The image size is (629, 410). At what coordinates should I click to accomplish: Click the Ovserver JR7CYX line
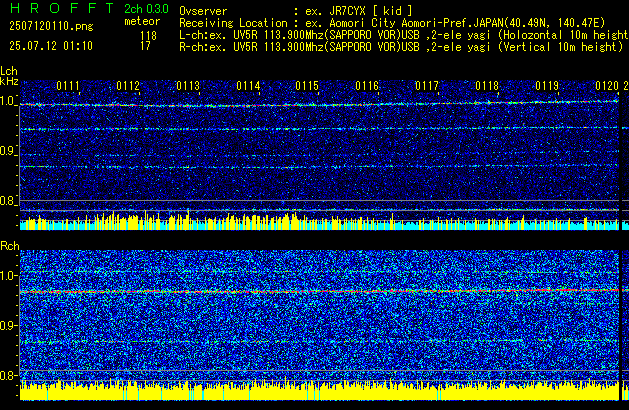coord(296,11)
